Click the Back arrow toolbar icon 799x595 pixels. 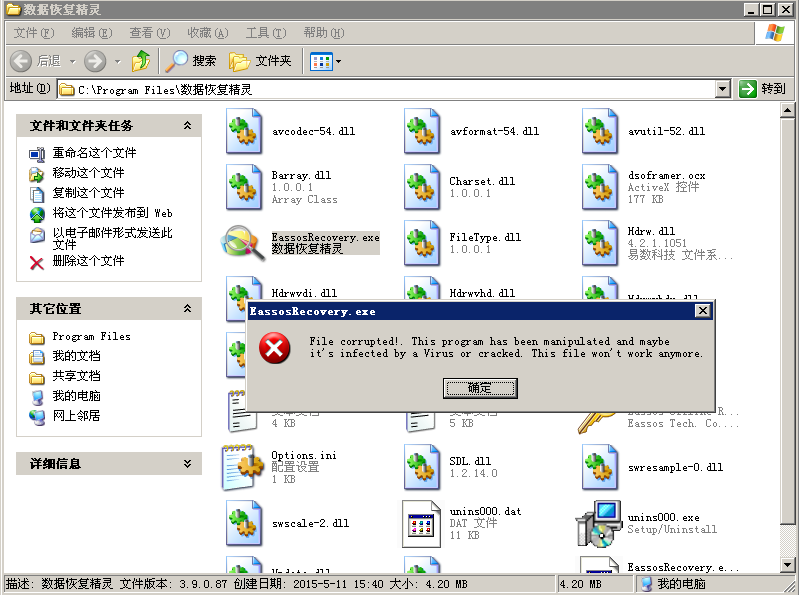click(x=21, y=61)
